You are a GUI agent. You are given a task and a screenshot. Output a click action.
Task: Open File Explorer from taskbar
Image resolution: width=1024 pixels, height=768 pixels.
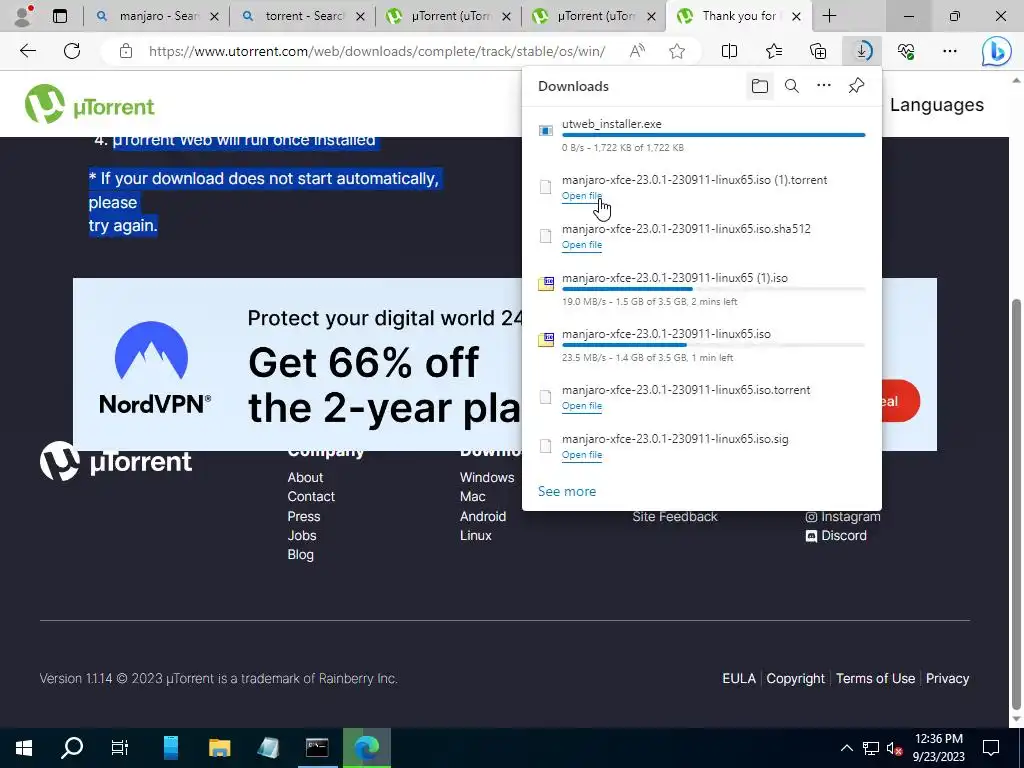219,748
